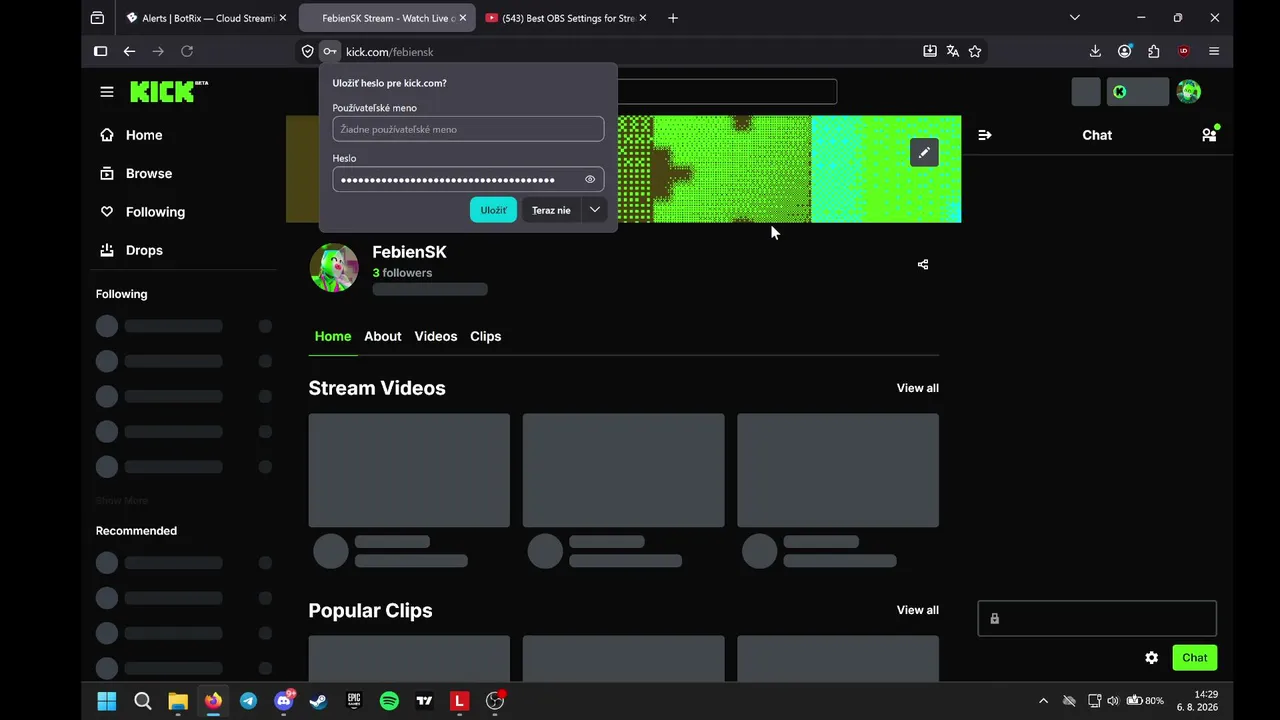Open File Explorer from the taskbar
Screen dimensions: 1280x720
click(x=178, y=701)
